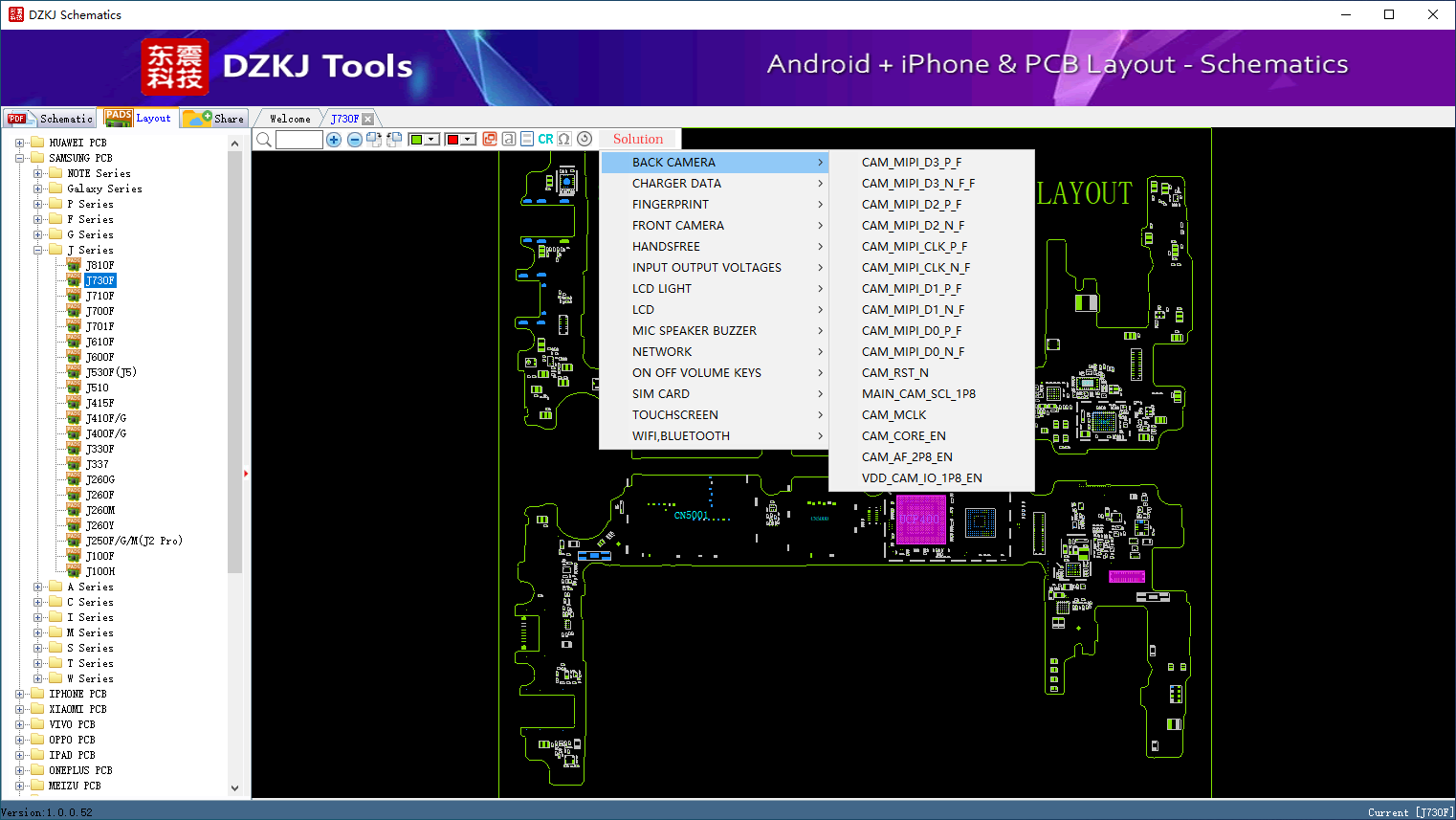This screenshot has height=820, width=1456.
Task: Expand the NOTE Series folder
Action: (x=38, y=173)
